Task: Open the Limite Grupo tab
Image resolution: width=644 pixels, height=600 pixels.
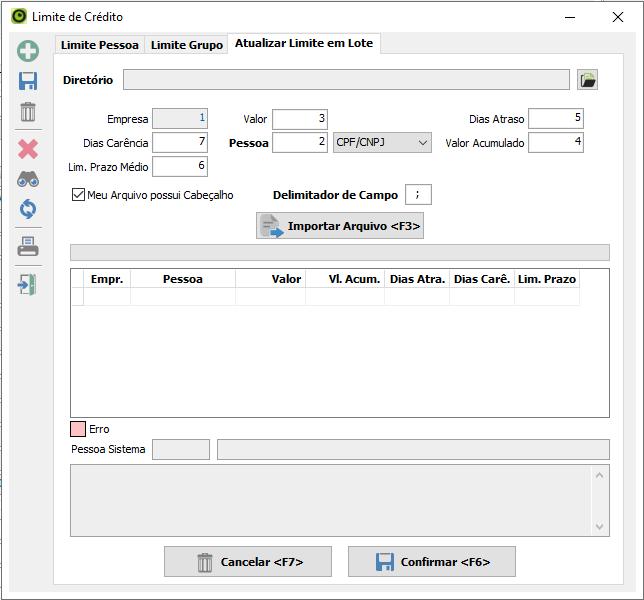Action: [187, 45]
